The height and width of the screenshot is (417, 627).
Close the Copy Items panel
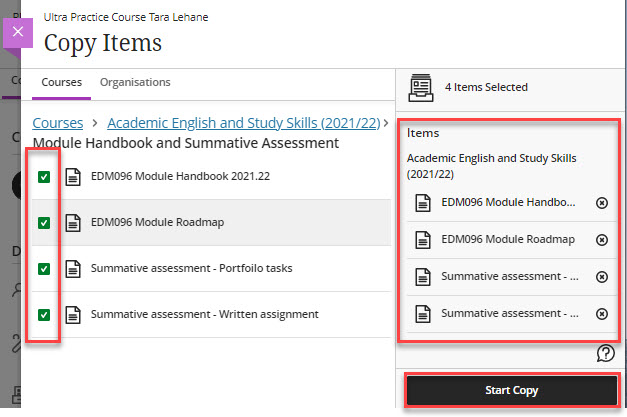click(17, 32)
